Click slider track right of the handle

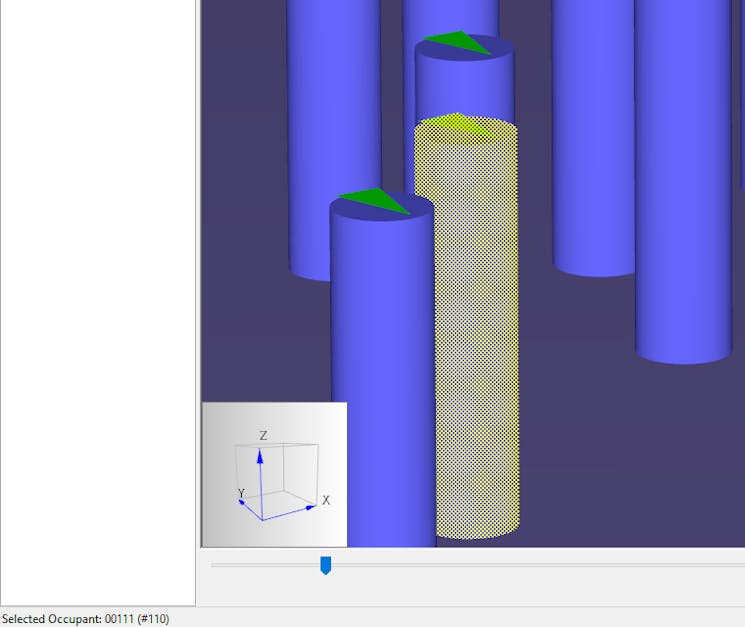pyautogui.click(x=530, y=566)
